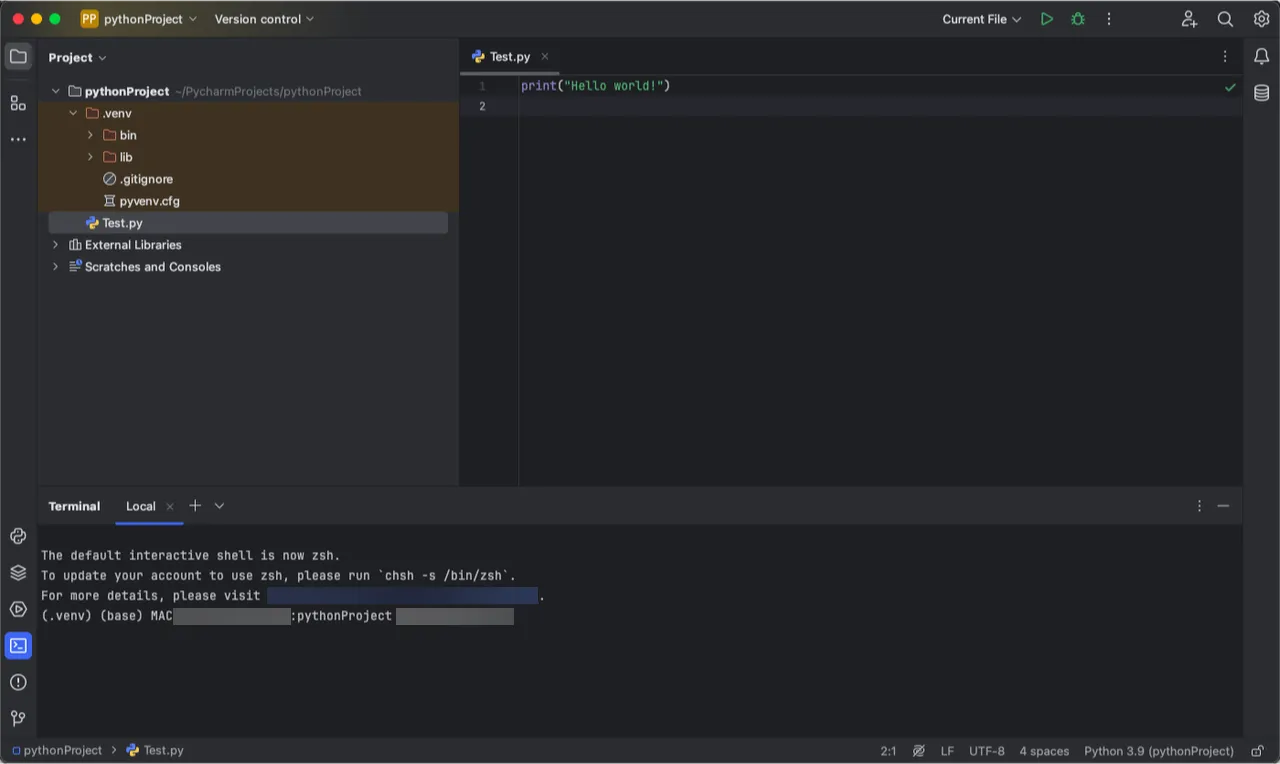Open the 2:1 line column indicator

[888, 751]
